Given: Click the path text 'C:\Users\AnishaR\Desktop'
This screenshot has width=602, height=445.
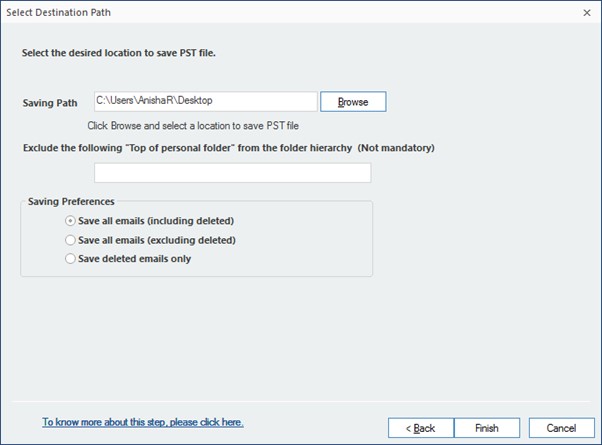Looking at the screenshot, I should tap(154, 101).
